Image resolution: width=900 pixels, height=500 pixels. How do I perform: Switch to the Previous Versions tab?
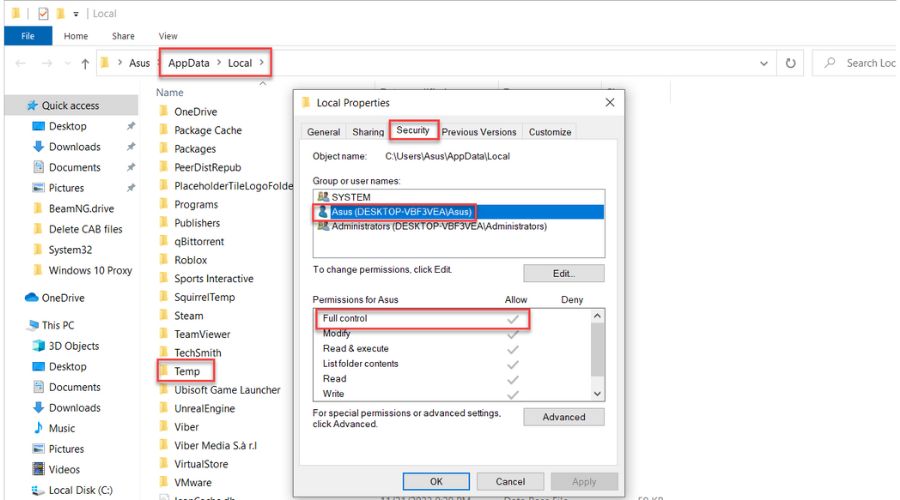[479, 132]
